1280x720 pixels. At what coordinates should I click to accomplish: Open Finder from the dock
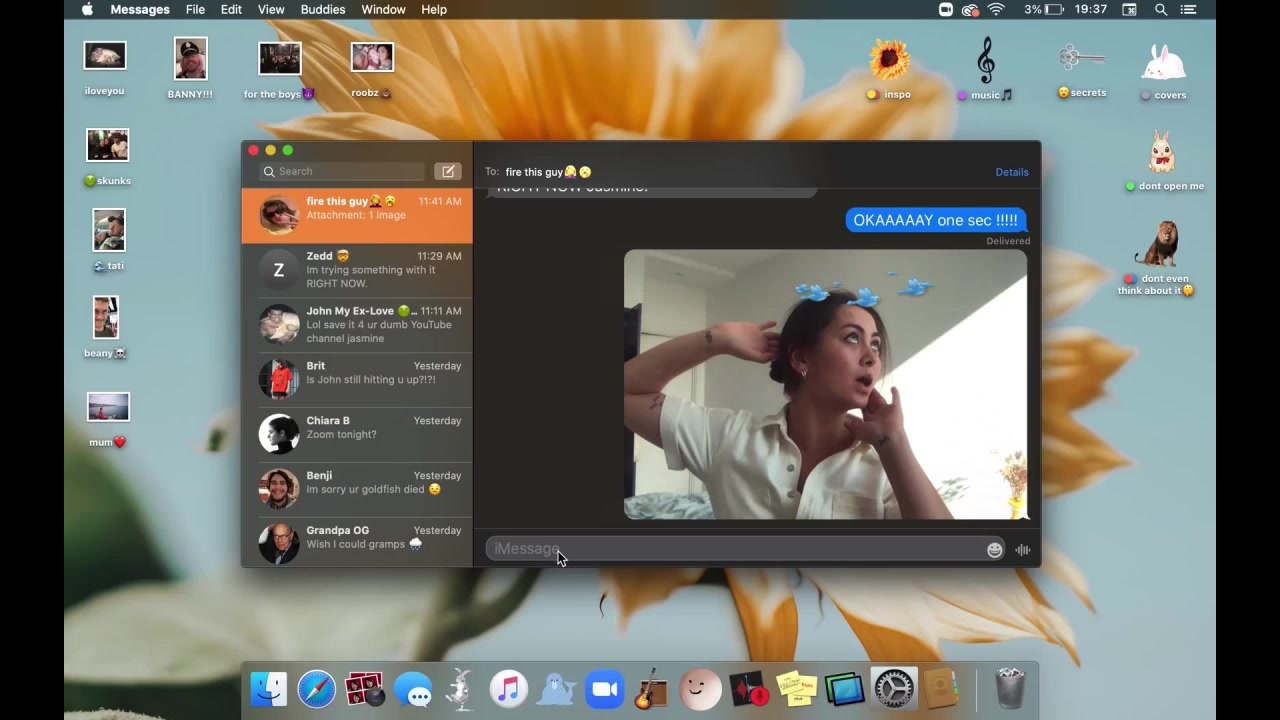click(269, 690)
